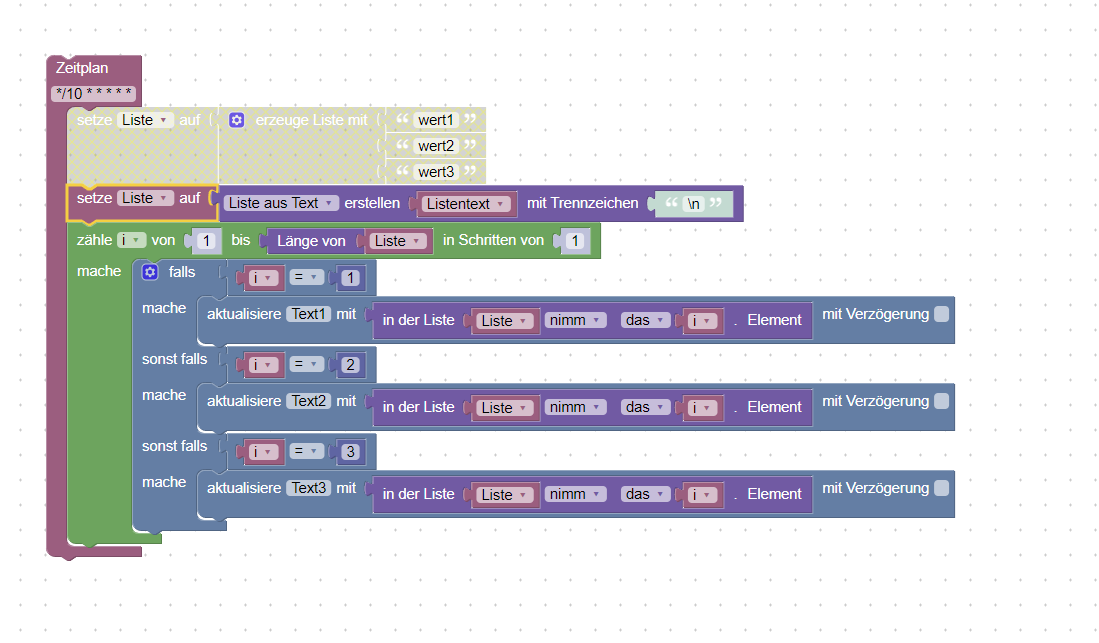Viewport: 1099px width, 643px height.
Task: Select the Text1 object ID field
Action: [308, 314]
